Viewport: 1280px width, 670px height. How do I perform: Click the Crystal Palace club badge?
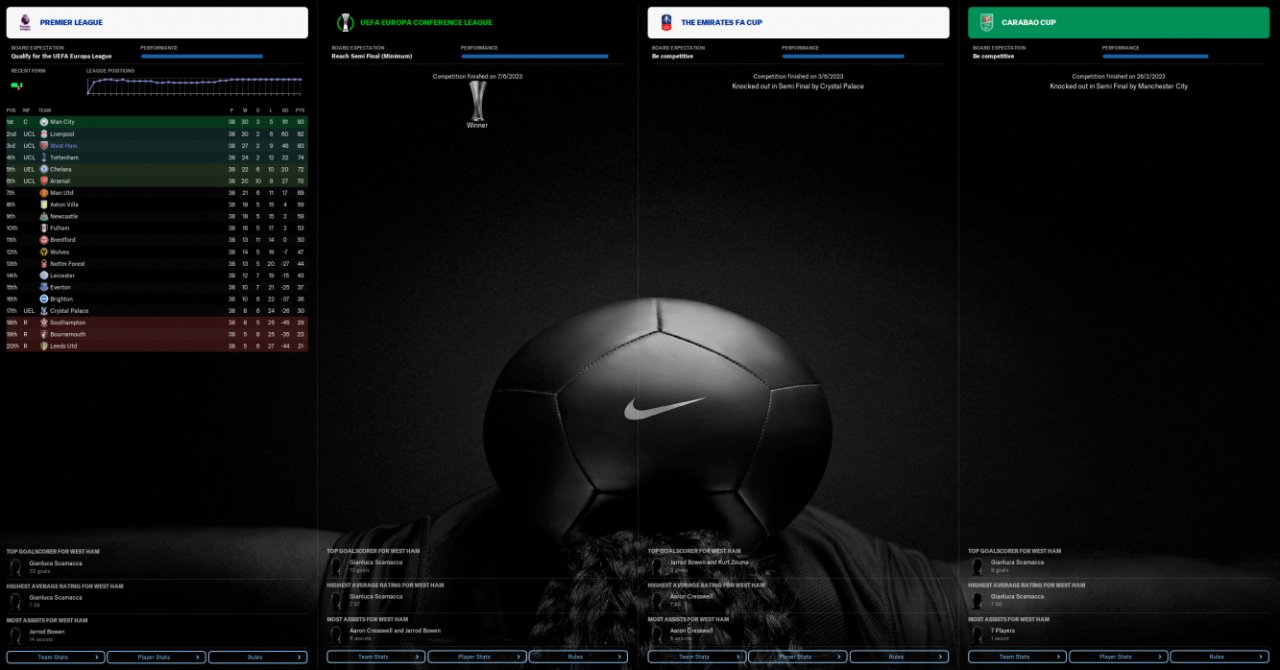(44, 311)
